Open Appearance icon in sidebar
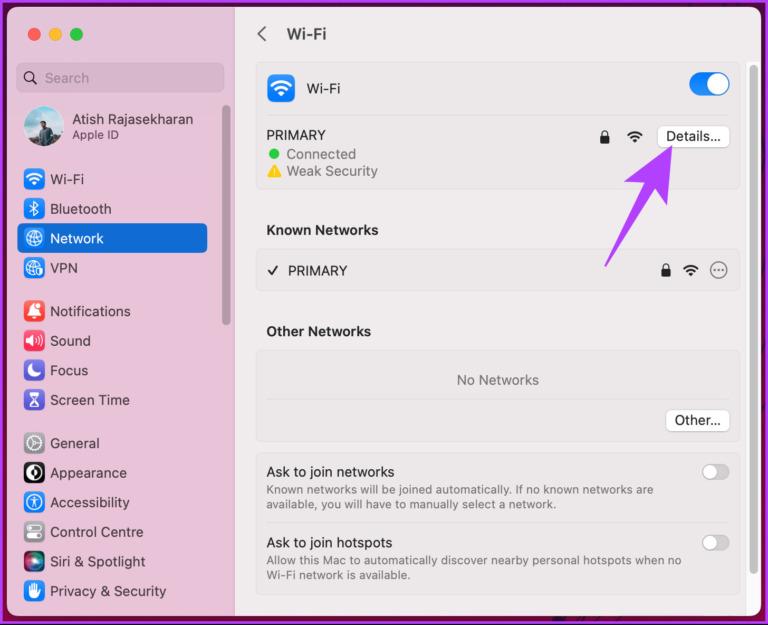Viewport: 768px width, 625px height. click(34, 473)
